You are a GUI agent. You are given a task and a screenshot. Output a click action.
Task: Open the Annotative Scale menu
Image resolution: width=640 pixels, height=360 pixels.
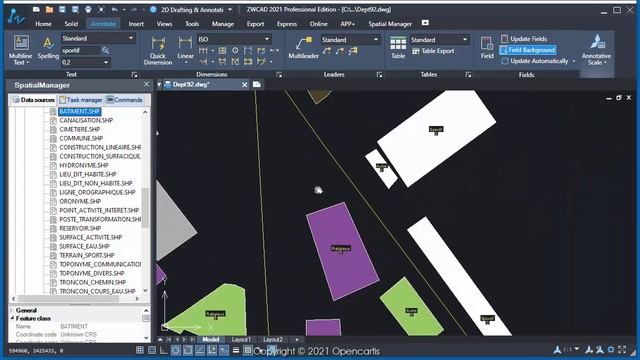coord(596,51)
